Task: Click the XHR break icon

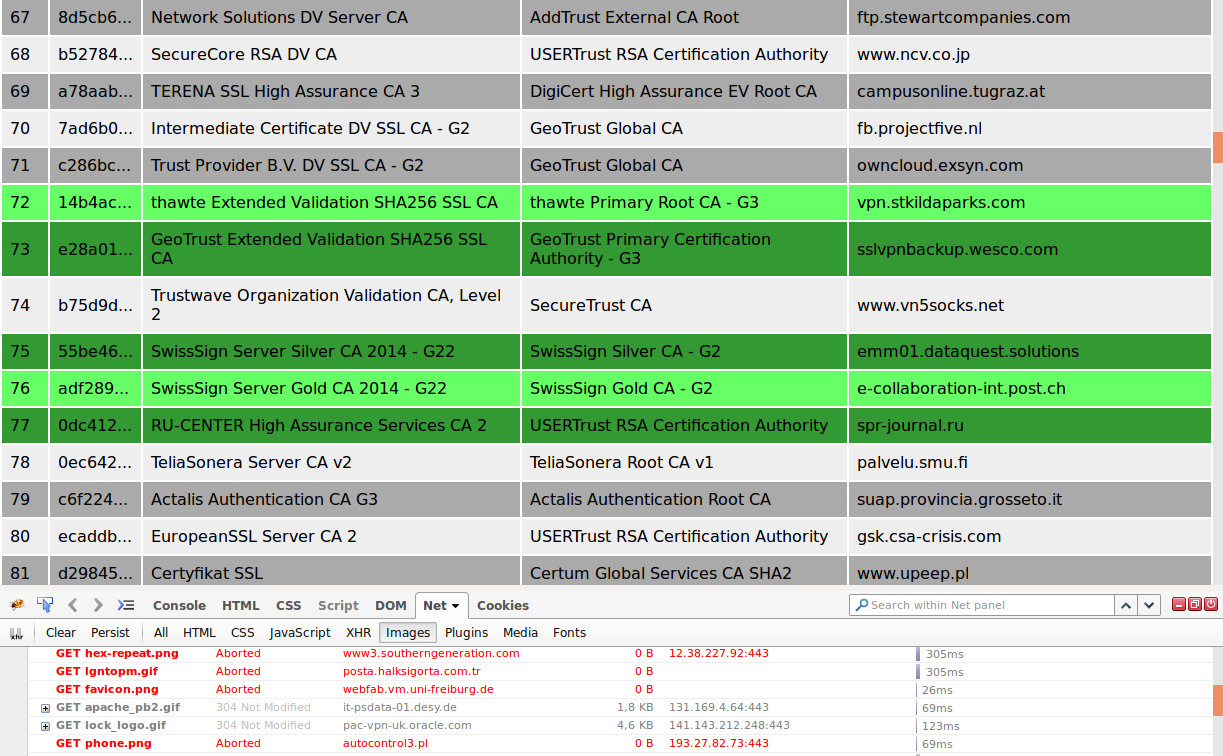Action: click(x=16, y=633)
